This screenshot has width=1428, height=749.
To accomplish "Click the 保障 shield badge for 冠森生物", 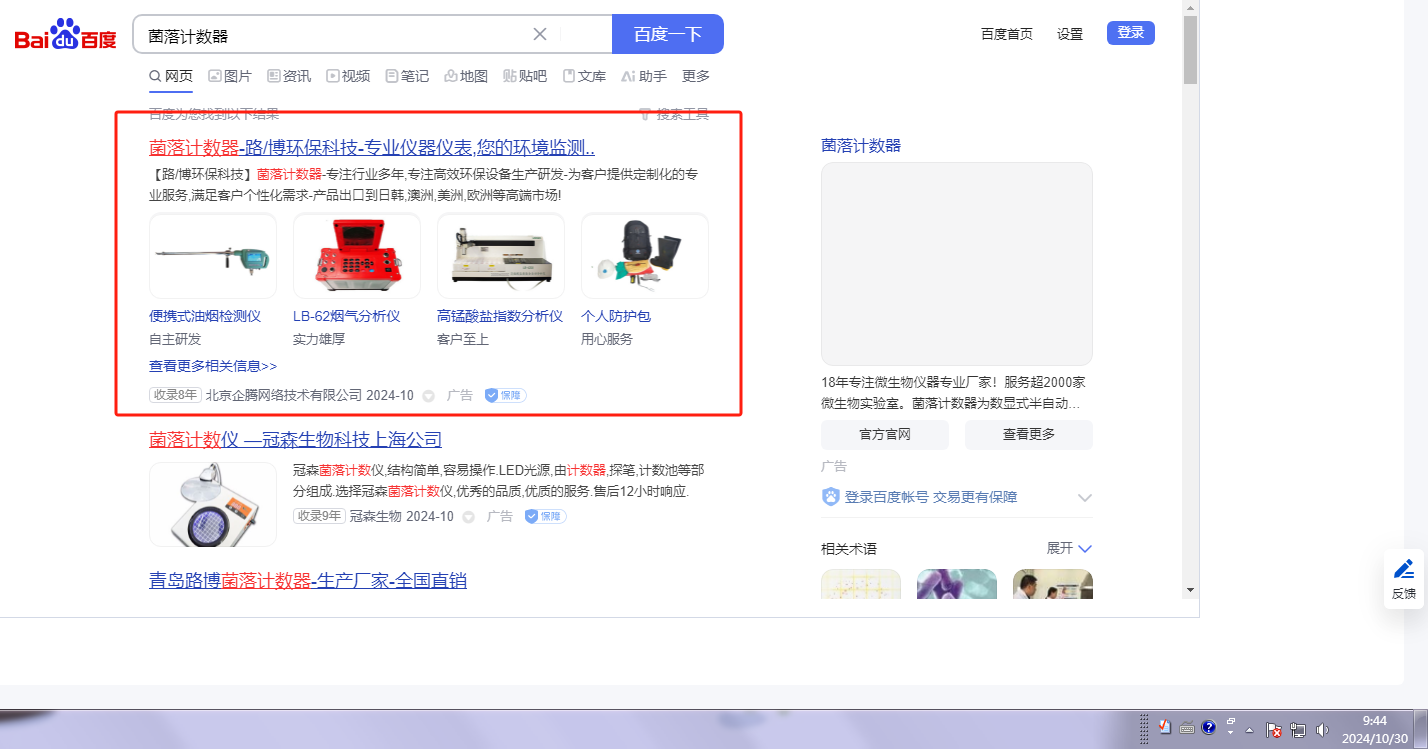I will (545, 516).
